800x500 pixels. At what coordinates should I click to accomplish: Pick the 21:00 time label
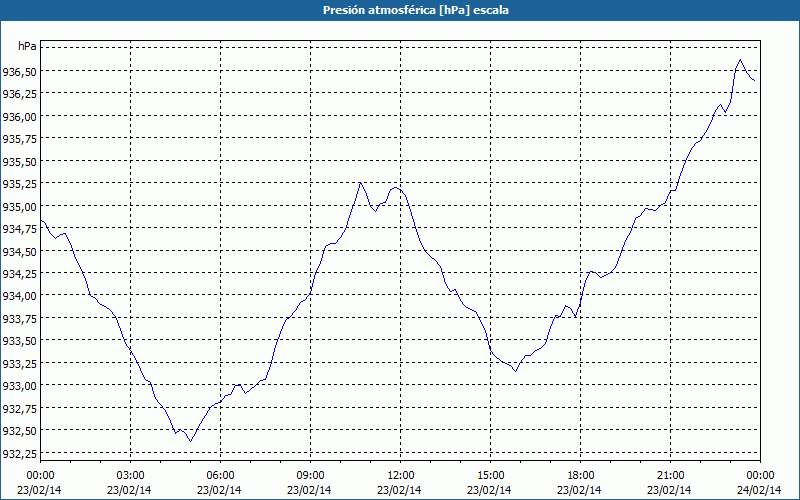pos(670,476)
